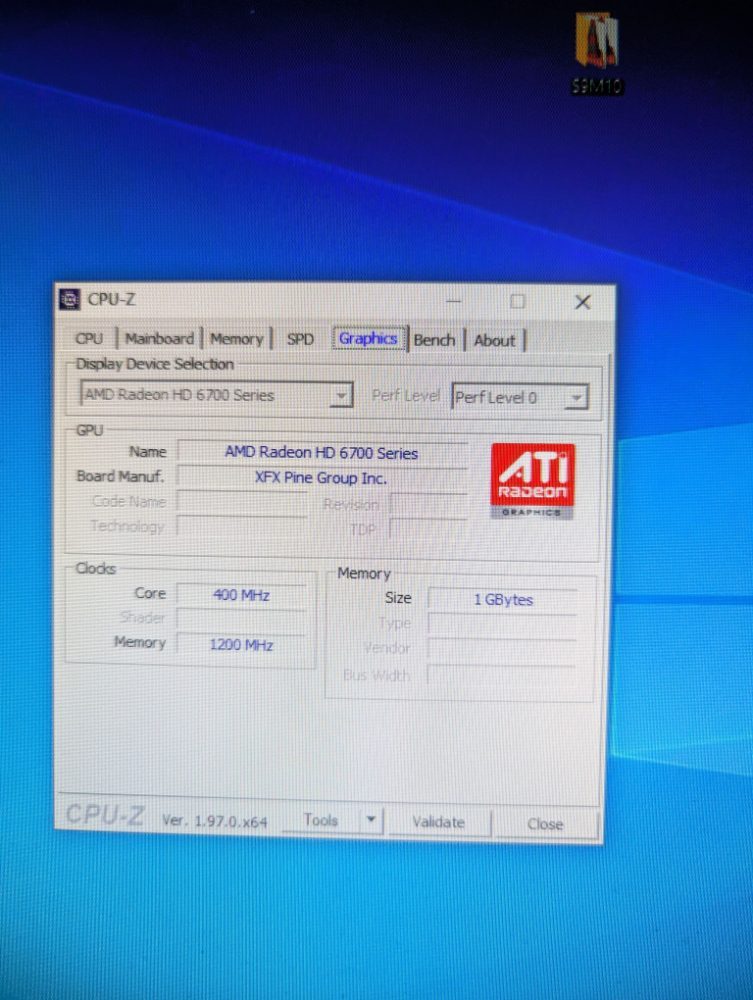This screenshot has width=753, height=1000.
Task: Expand the Tools dropdown arrow
Action: 369,820
